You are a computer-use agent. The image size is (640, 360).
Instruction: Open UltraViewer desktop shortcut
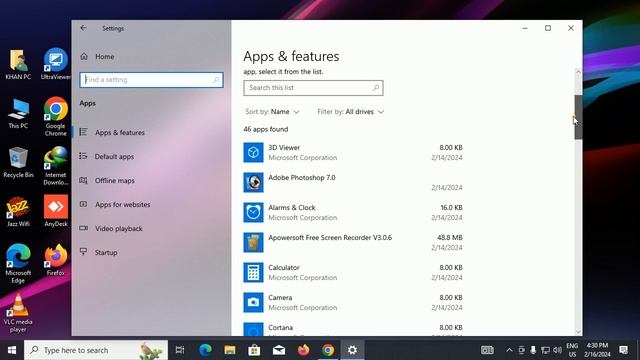point(56,64)
